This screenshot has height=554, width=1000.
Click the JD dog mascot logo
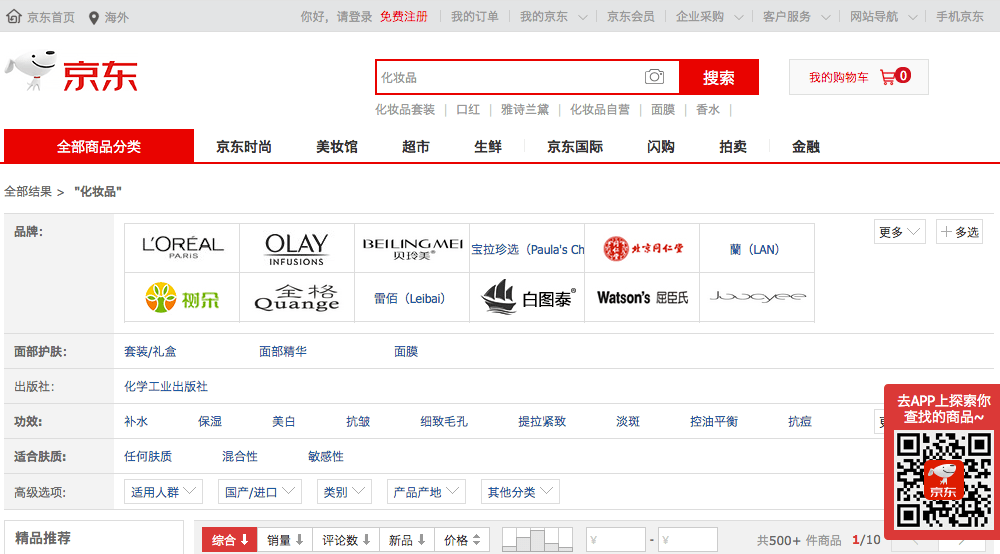32,70
